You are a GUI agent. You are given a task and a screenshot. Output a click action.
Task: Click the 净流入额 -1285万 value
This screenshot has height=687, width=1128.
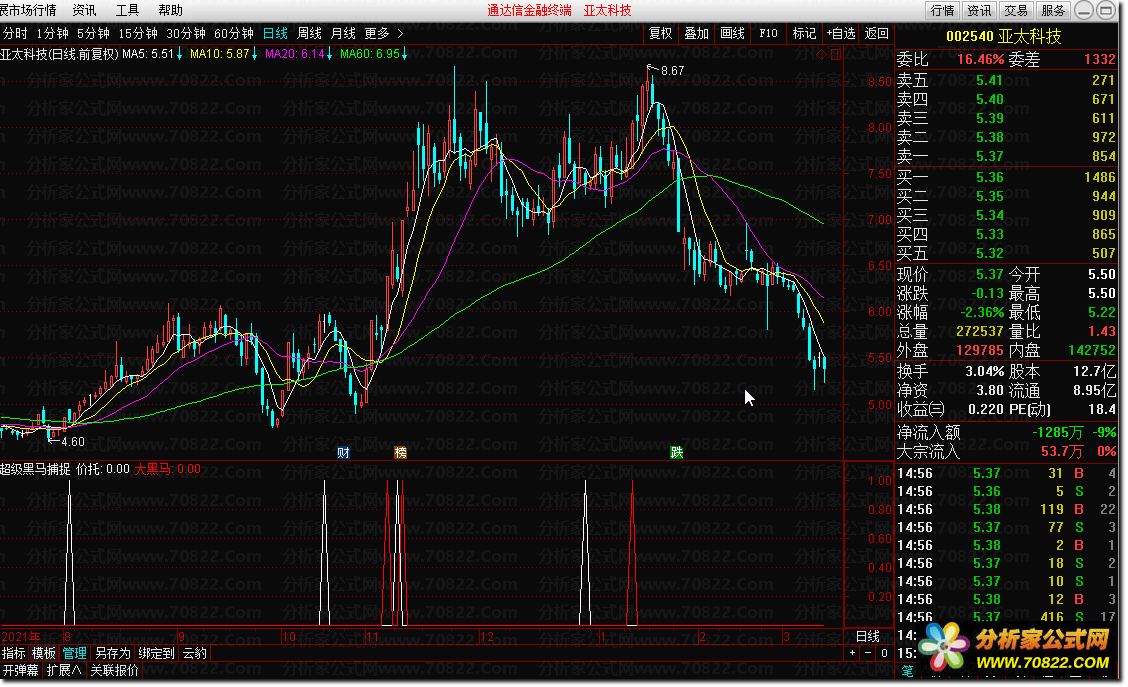click(1058, 432)
